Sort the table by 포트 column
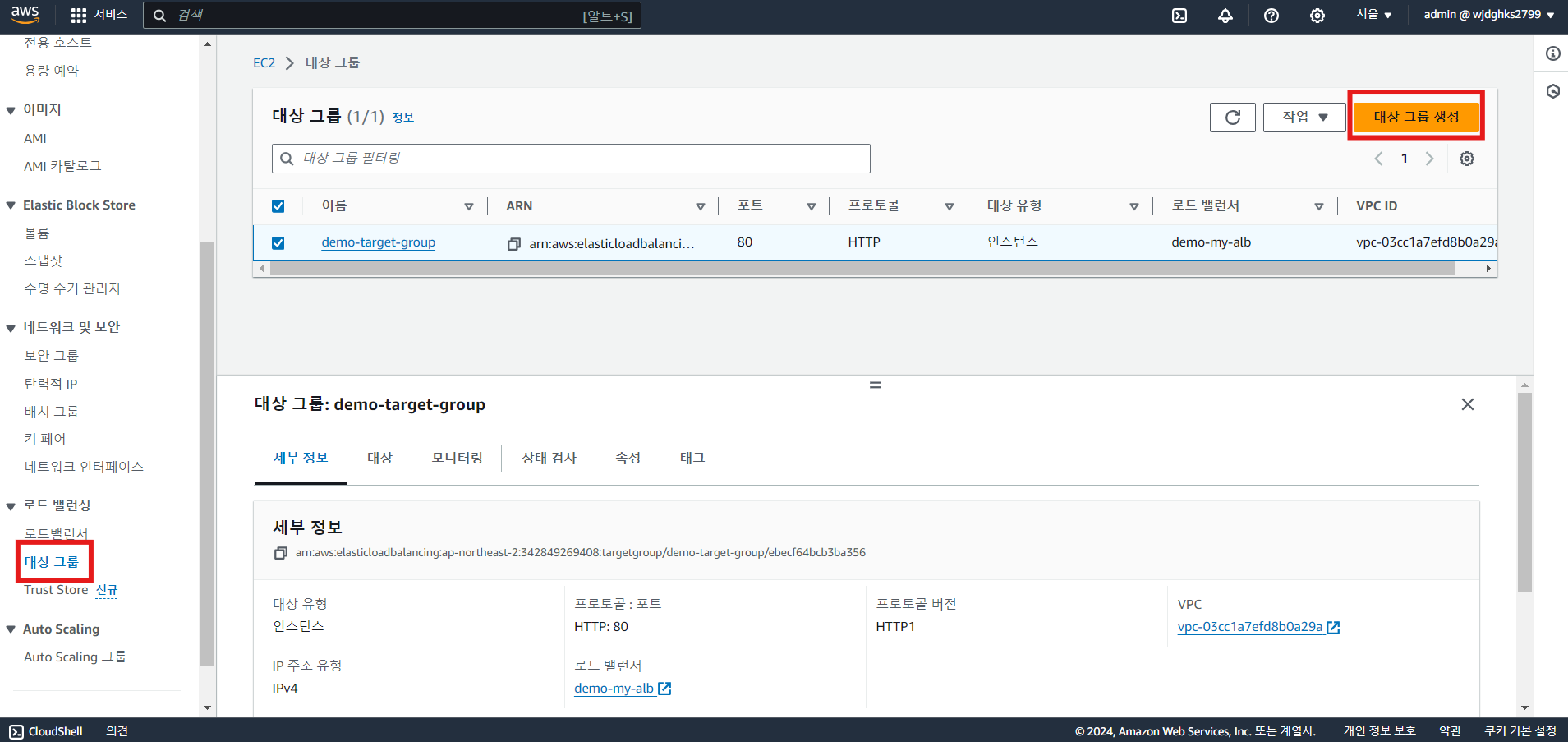This screenshot has height=742, width=1568. pyautogui.click(x=812, y=207)
